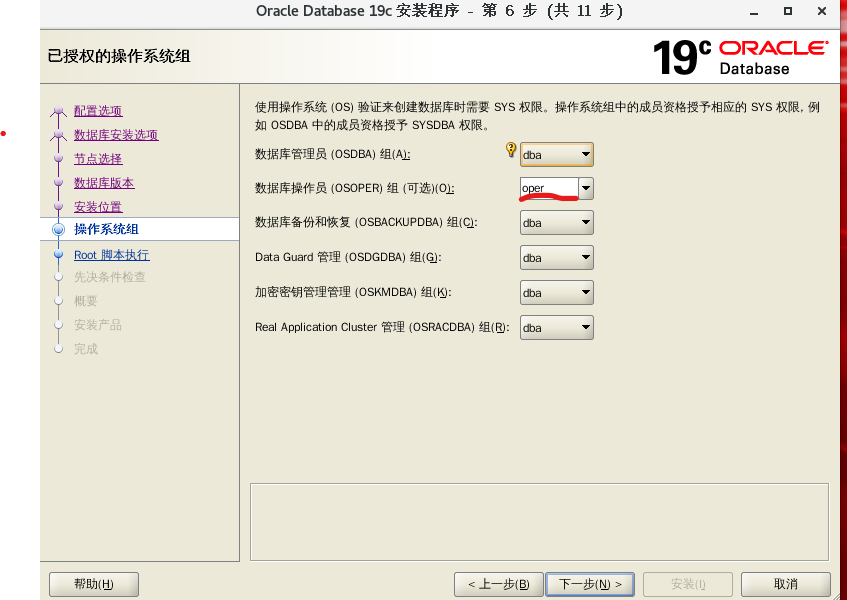This screenshot has height=600, width=847.
Task: Click the 数据库备份和恢复 (OSBACKUPDBA) 组 label
Action: coord(366,223)
